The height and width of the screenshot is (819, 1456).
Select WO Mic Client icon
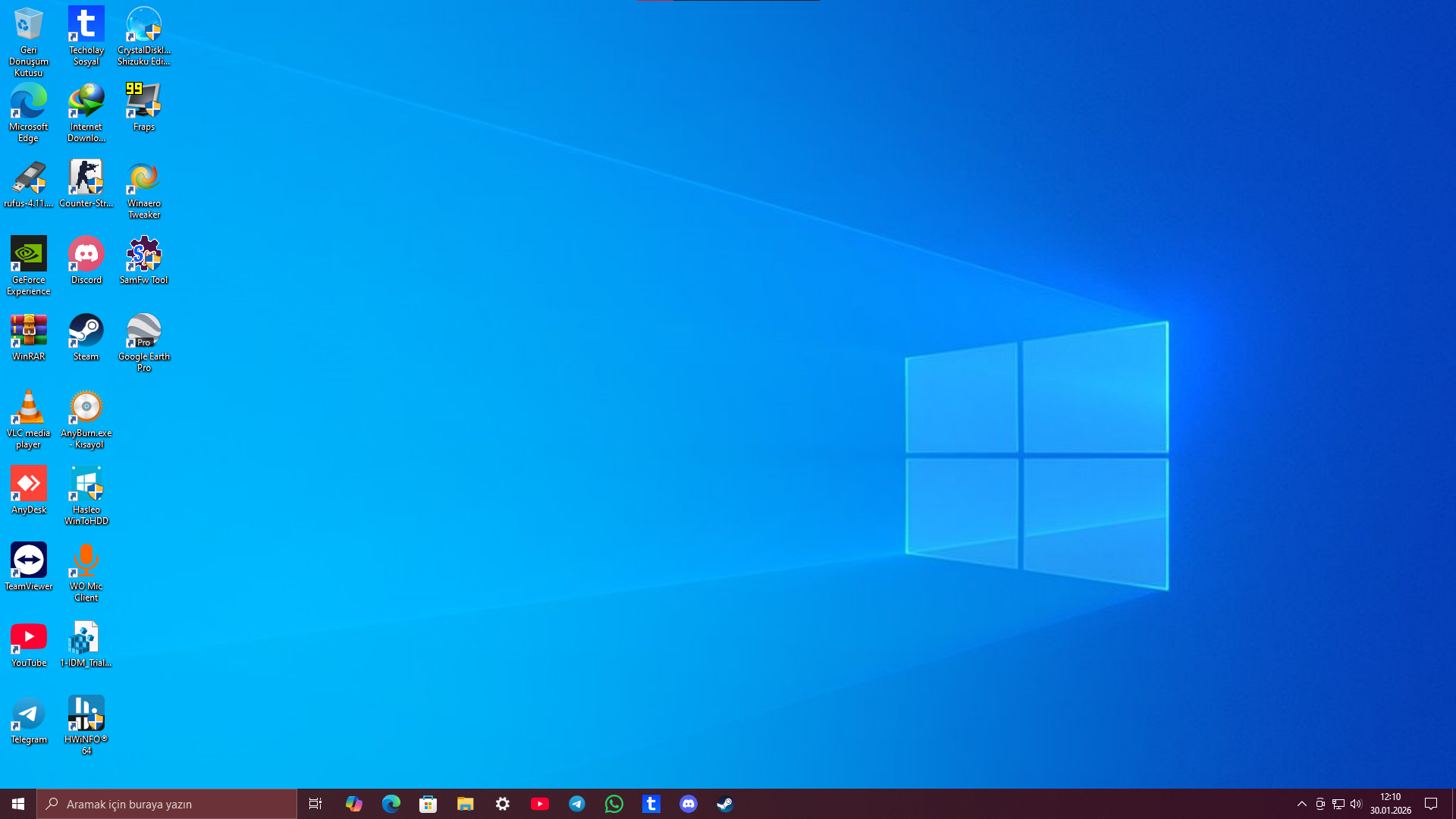(86, 573)
